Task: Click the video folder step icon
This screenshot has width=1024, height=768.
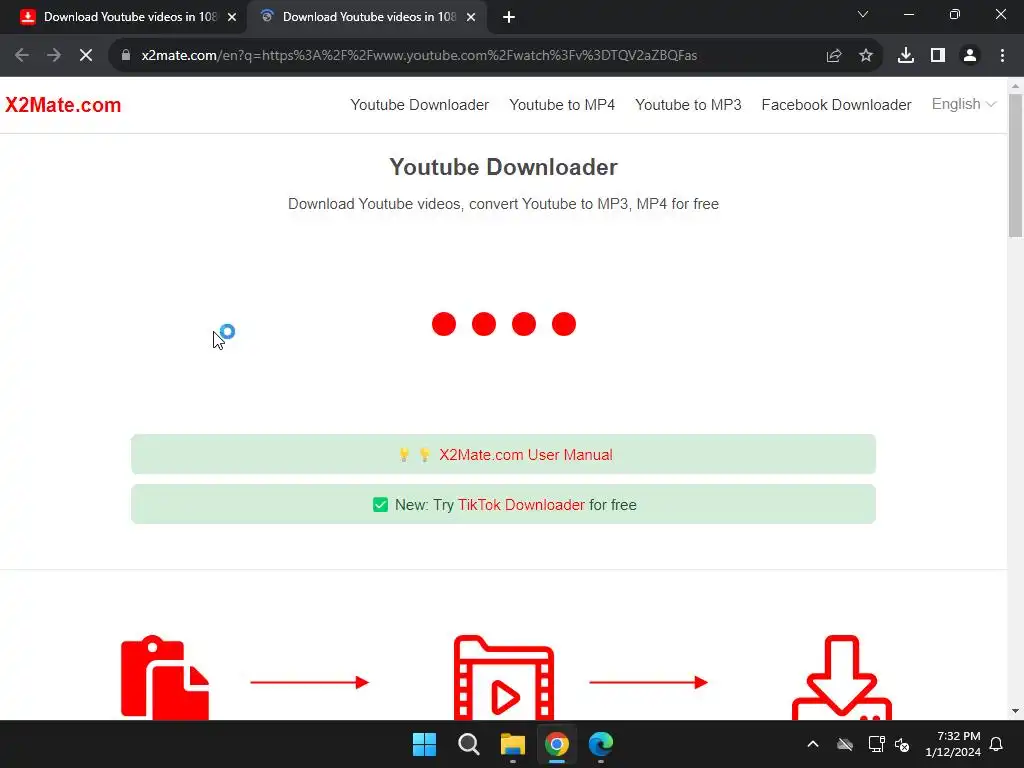Action: pyautogui.click(x=504, y=677)
